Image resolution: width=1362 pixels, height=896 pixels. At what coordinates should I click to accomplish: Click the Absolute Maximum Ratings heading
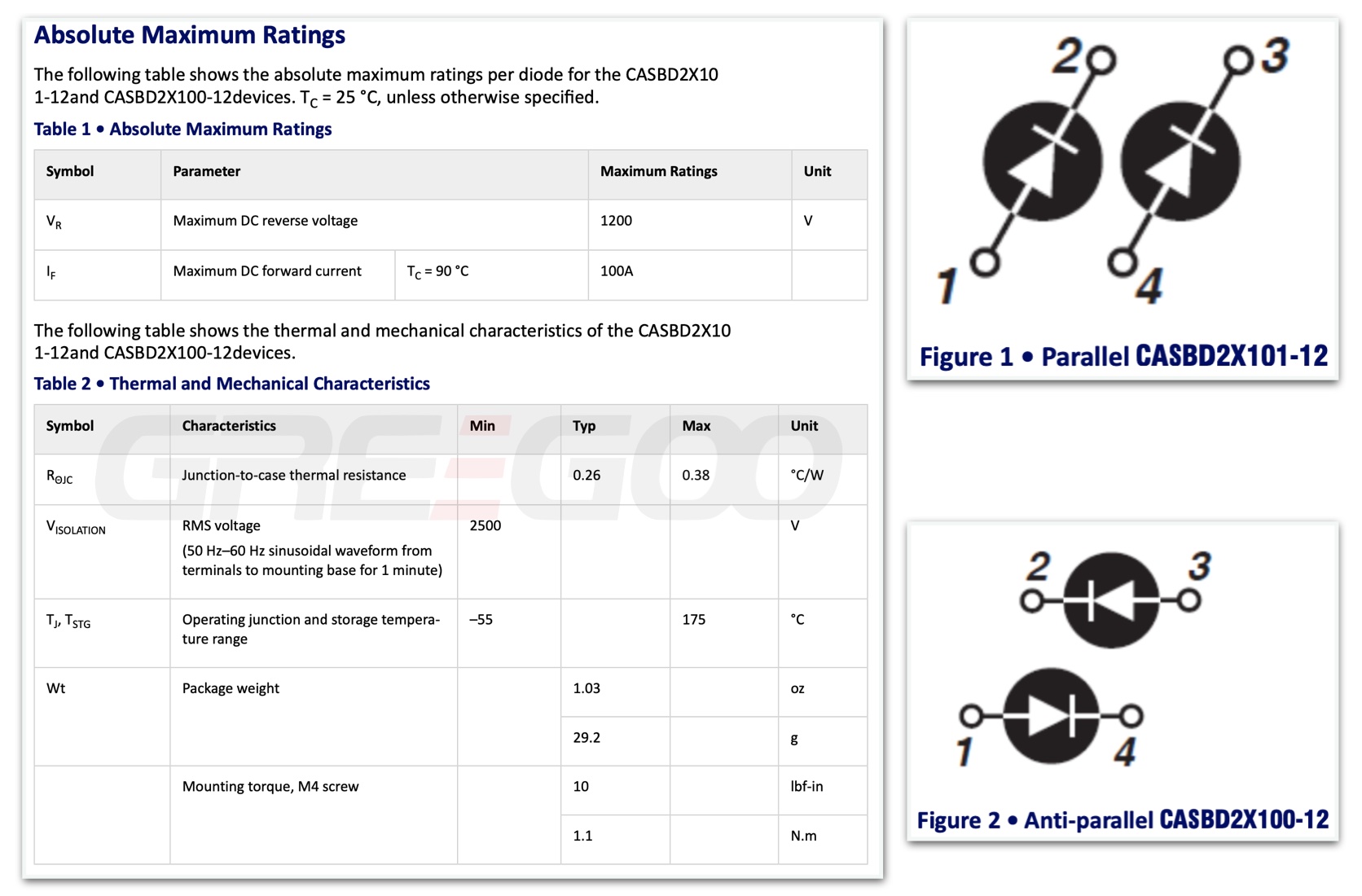189,35
